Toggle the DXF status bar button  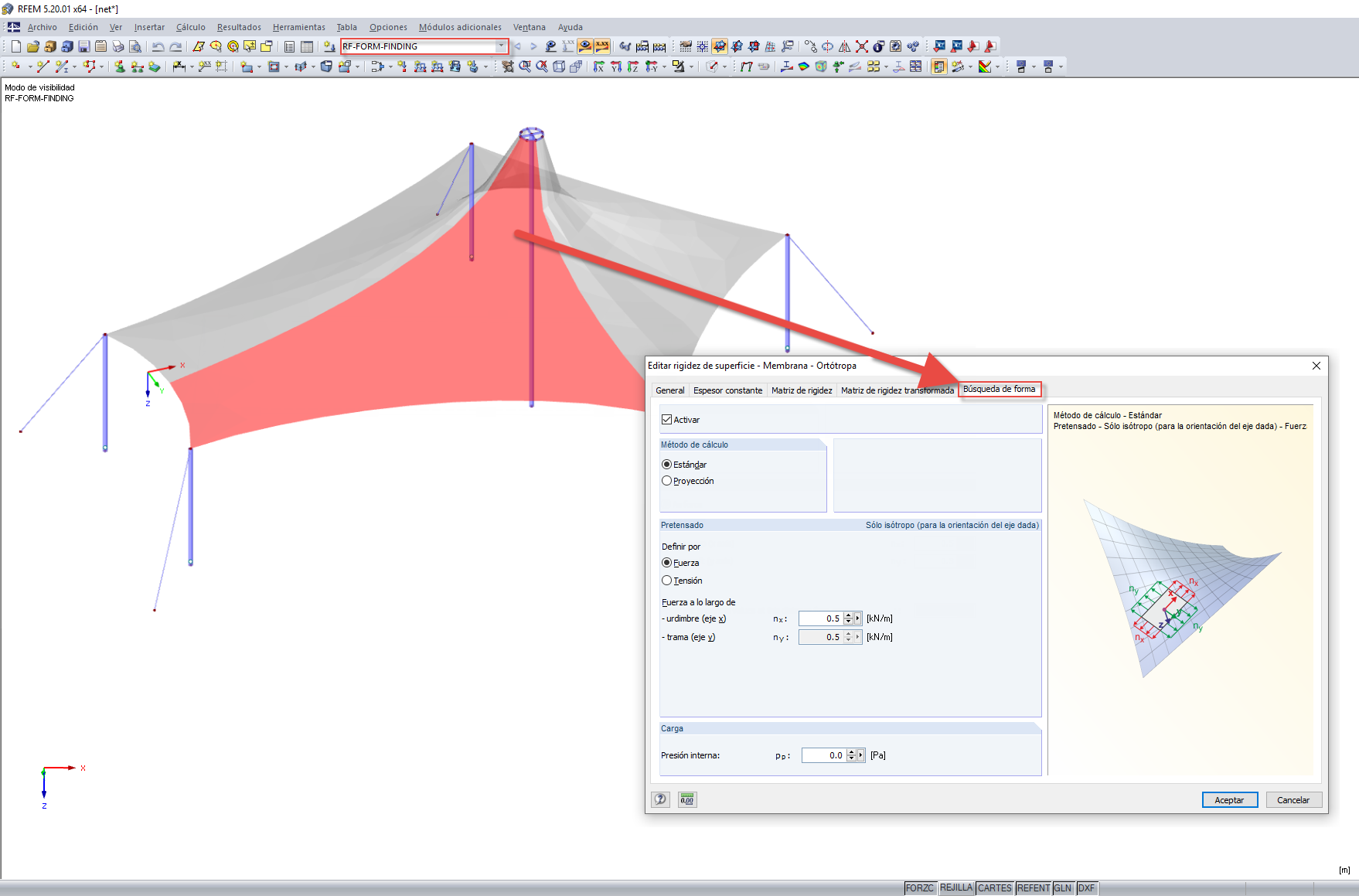pos(1086,888)
